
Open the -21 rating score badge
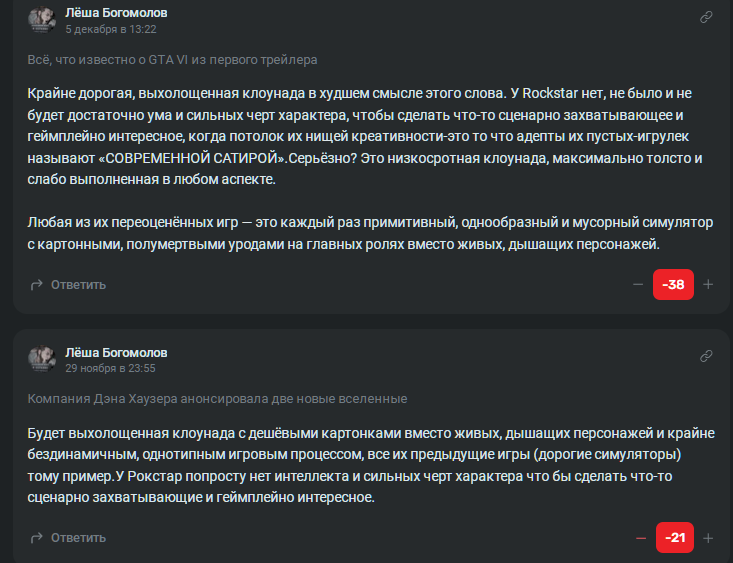coord(675,538)
